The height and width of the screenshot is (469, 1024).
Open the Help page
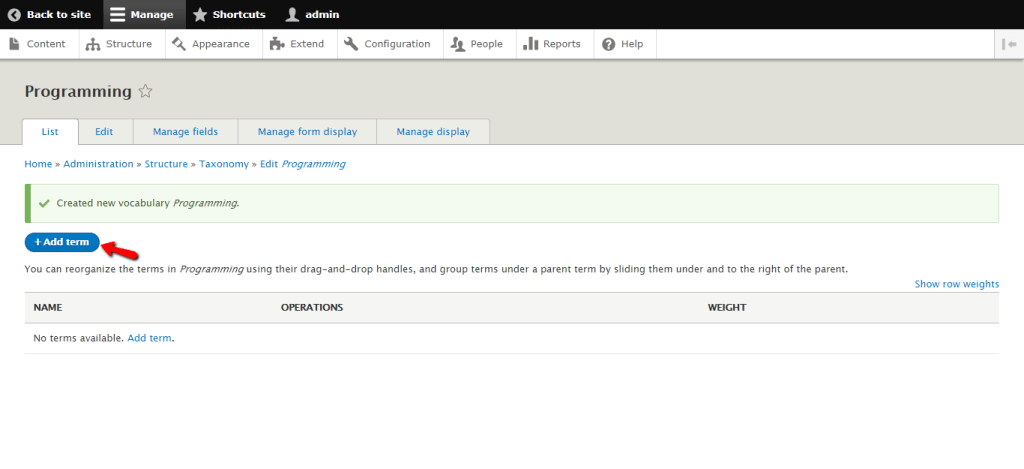coord(625,44)
